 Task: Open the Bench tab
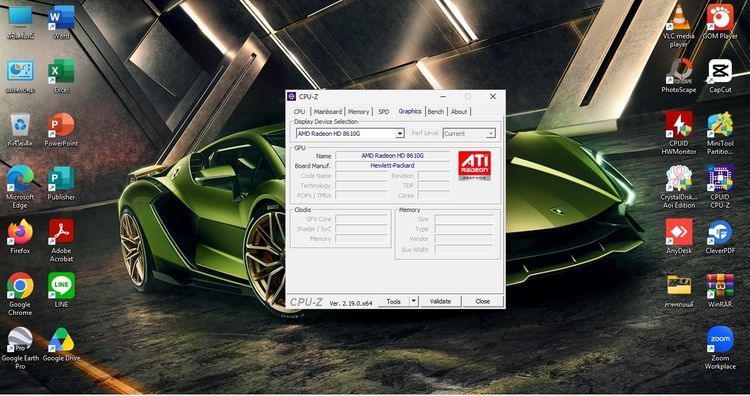point(436,111)
